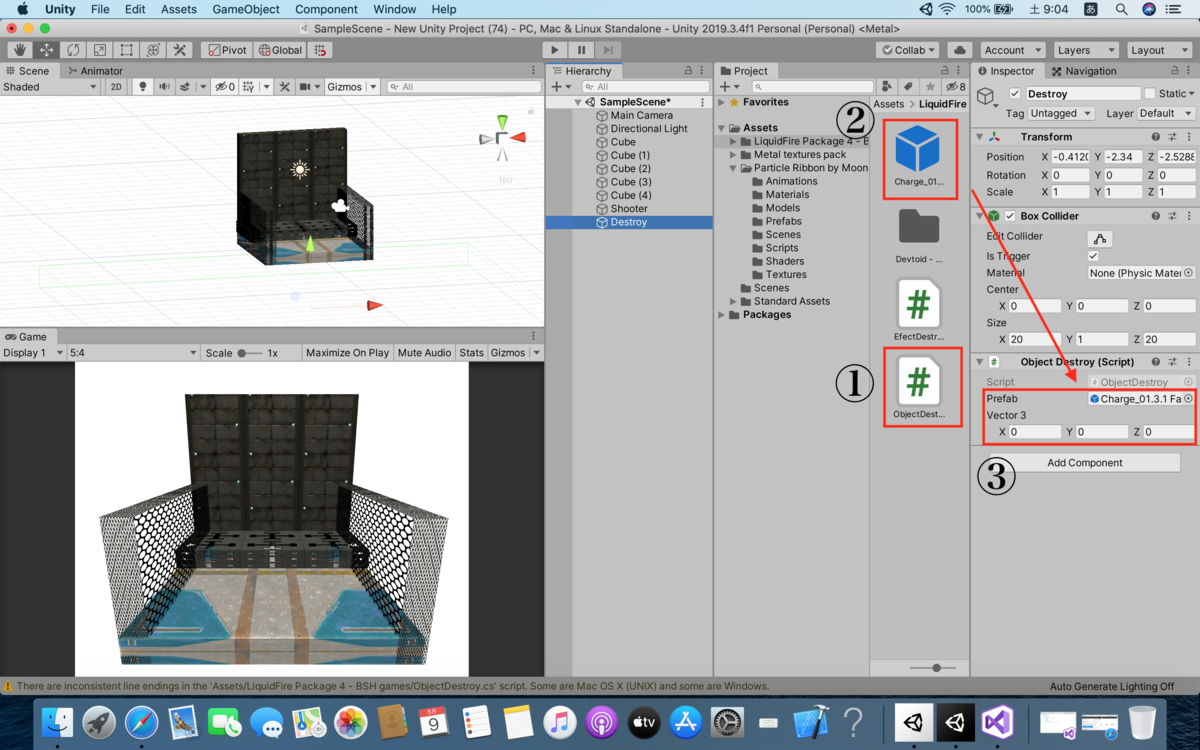Select the EfectDestroy script asset

(x=919, y=310)
